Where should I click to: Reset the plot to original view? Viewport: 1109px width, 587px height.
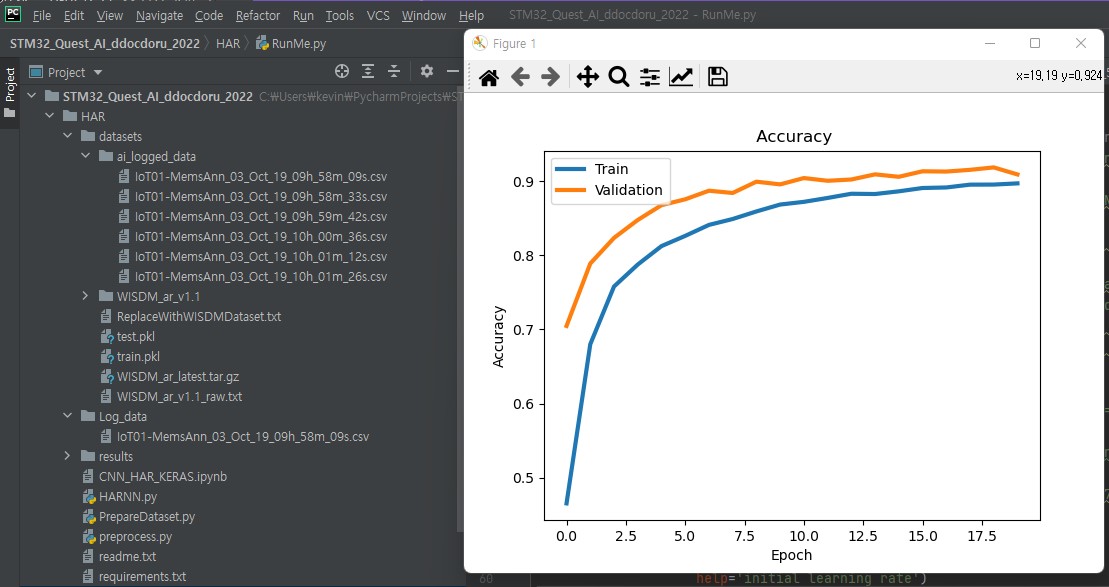click(x=489, y=78)
